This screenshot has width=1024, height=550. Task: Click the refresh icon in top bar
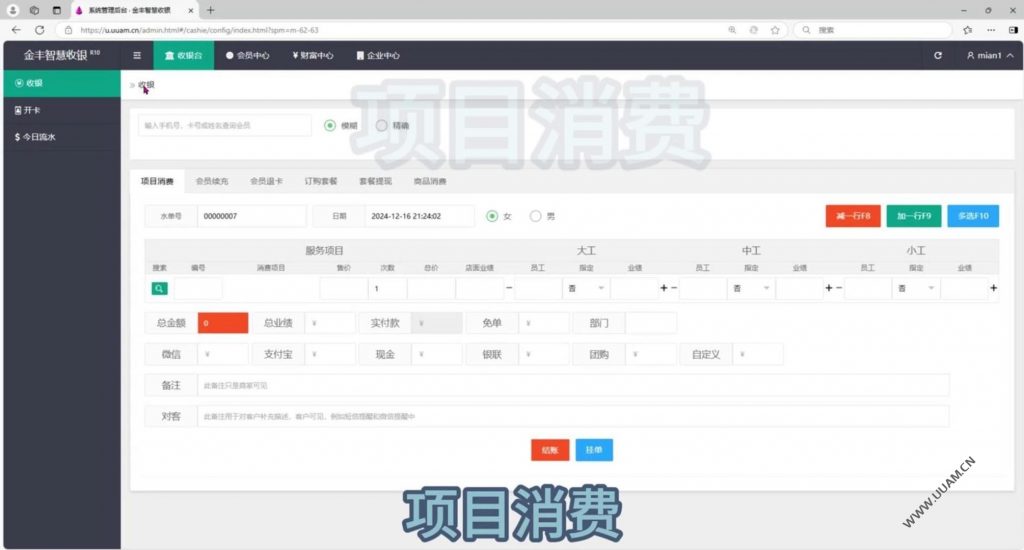coord(937,56)
